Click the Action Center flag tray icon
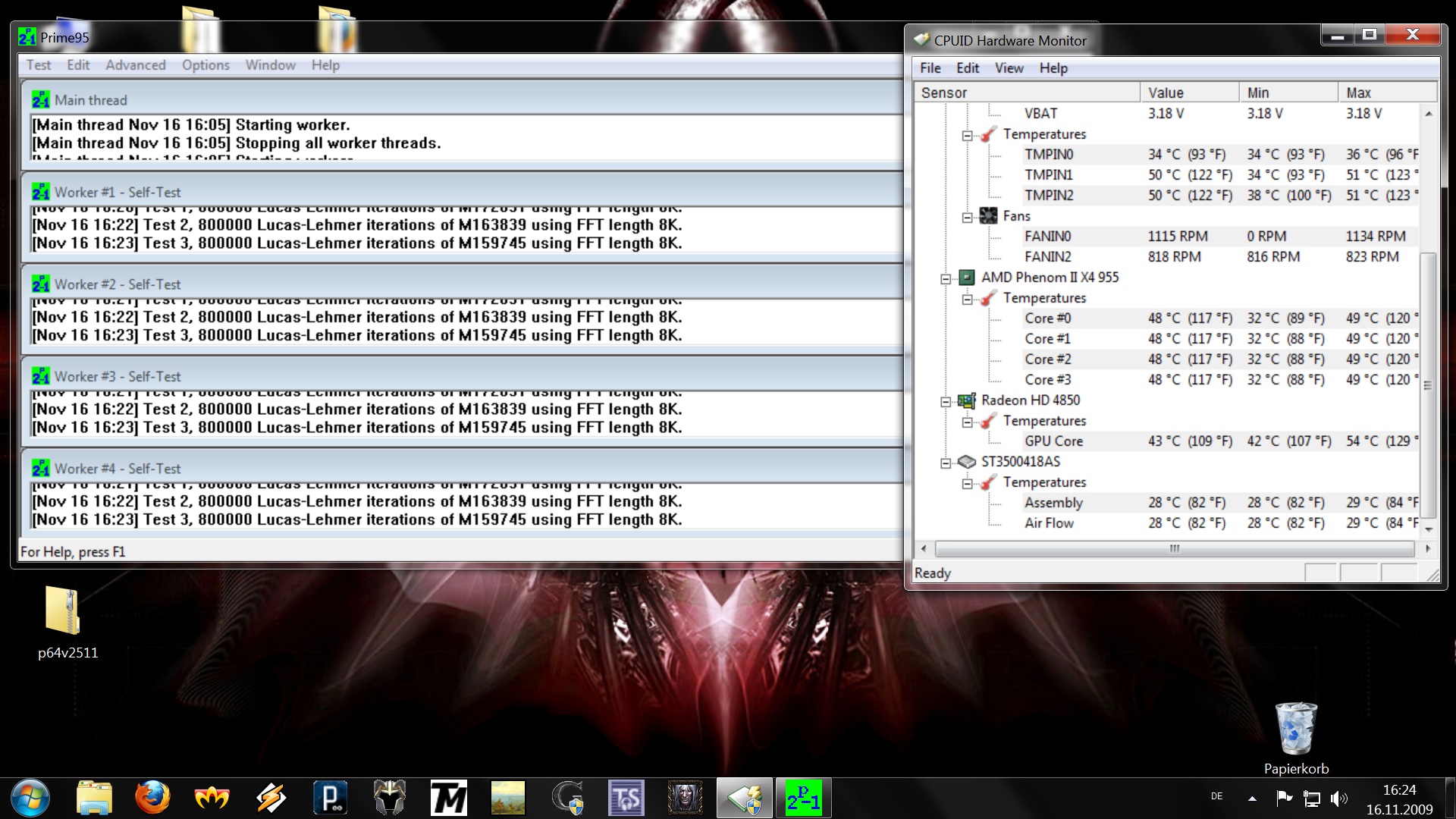The image size is (1456, 819). [1284, 798]
